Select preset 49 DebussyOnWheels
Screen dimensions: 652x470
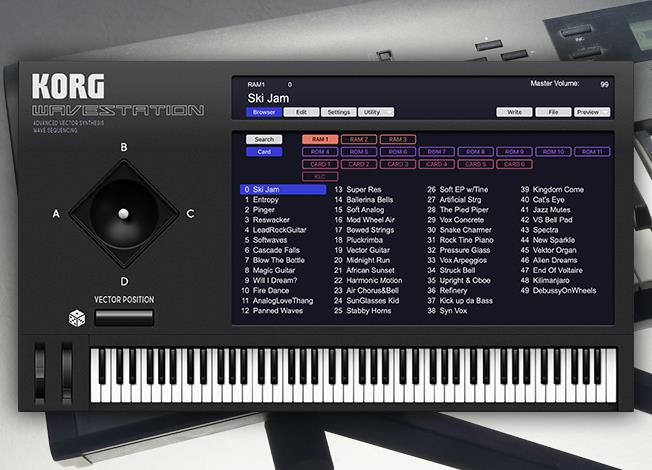[558, 291]
